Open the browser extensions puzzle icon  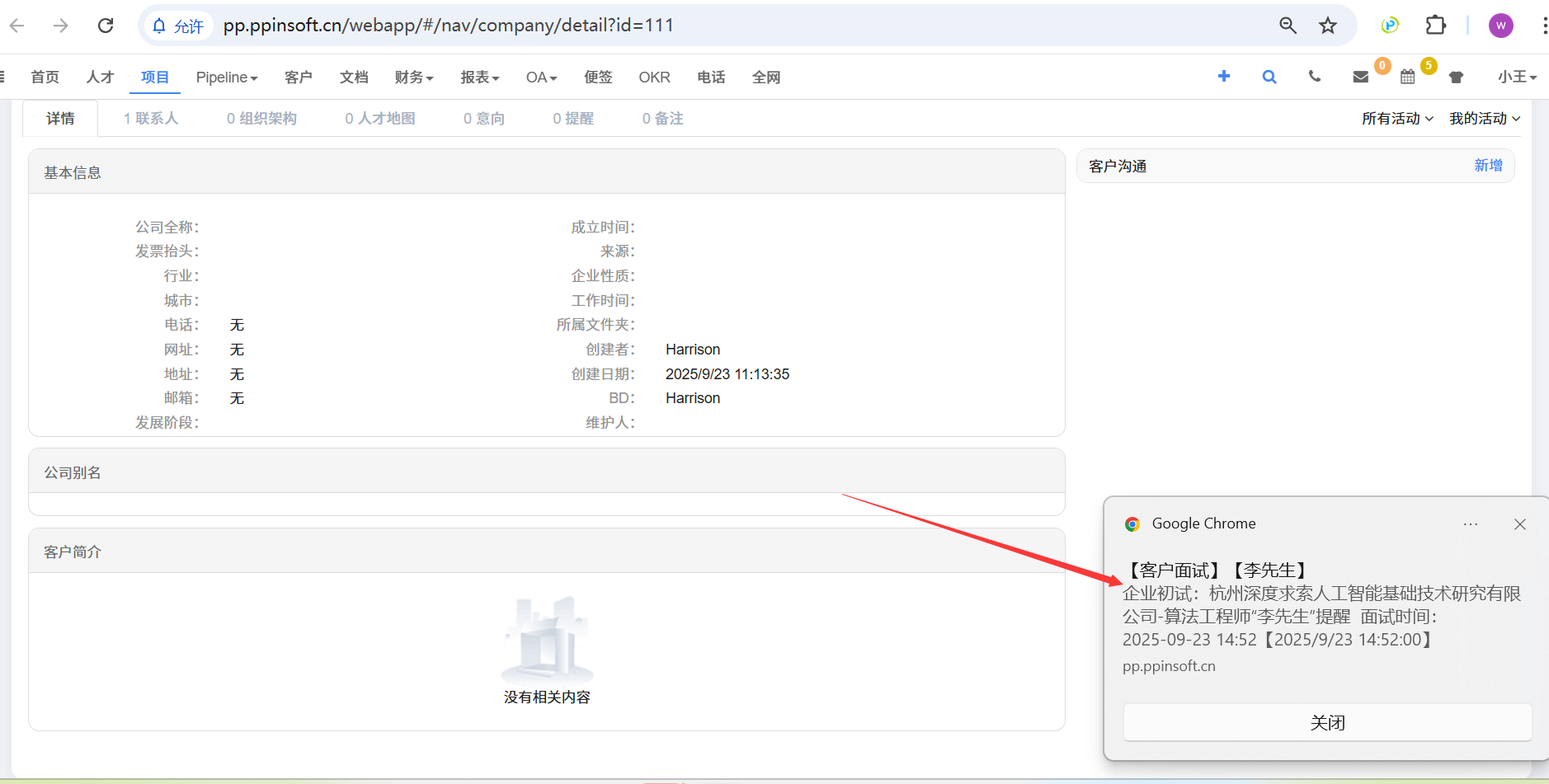tap(1436, 26)
